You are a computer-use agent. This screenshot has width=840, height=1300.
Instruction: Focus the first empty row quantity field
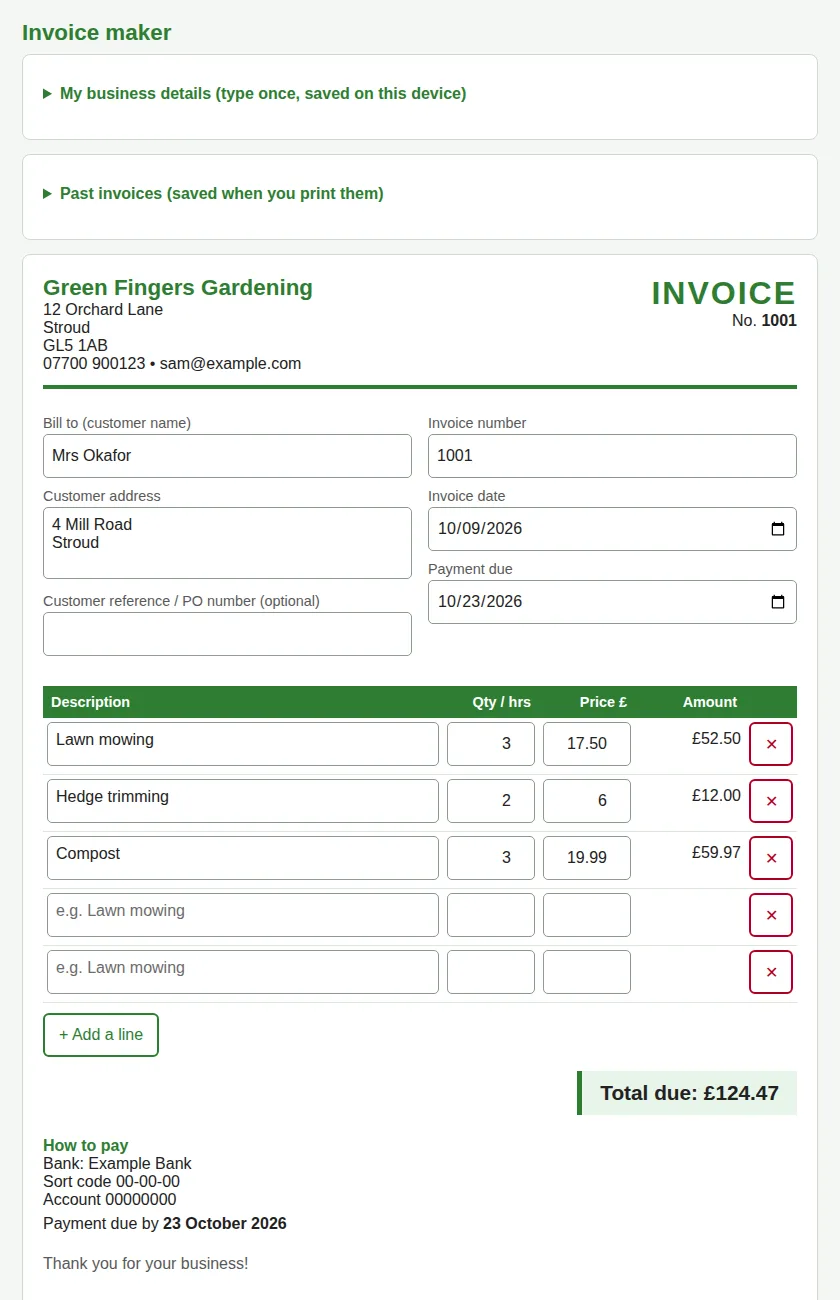tap(491, 915)
